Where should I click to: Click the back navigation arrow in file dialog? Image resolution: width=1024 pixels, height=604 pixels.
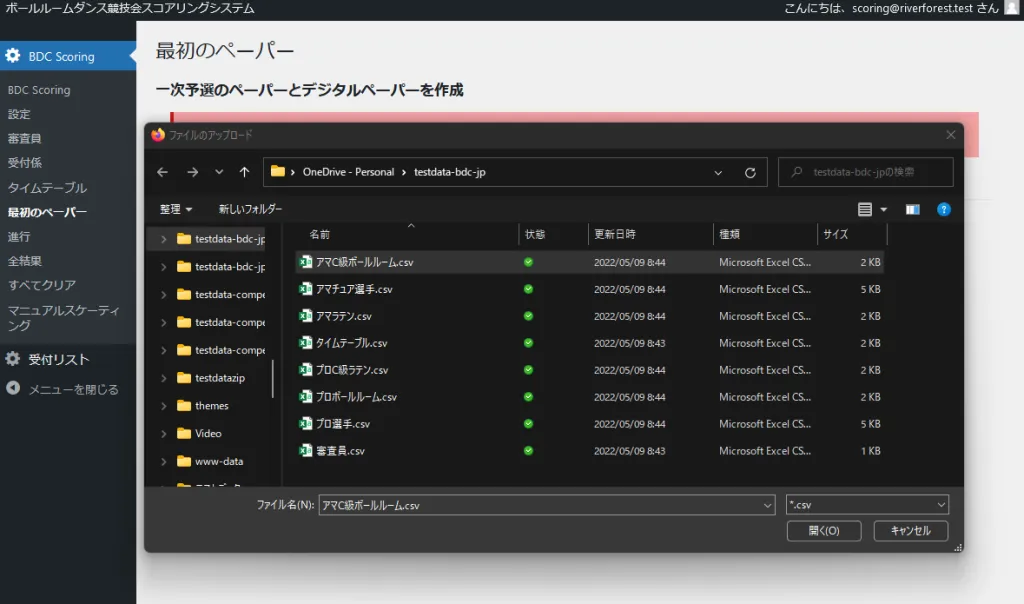(x=163, y=172)
